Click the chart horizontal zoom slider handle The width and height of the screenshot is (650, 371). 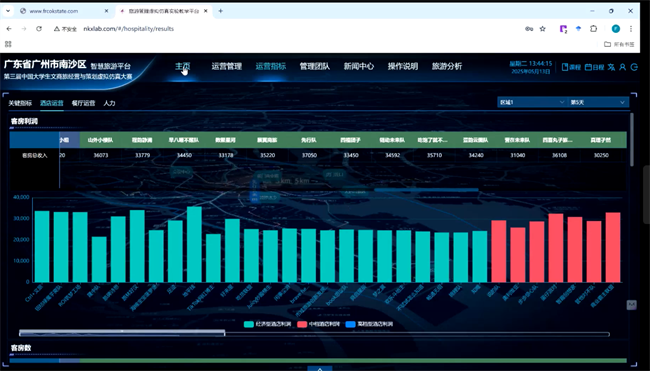pos(122,333)
